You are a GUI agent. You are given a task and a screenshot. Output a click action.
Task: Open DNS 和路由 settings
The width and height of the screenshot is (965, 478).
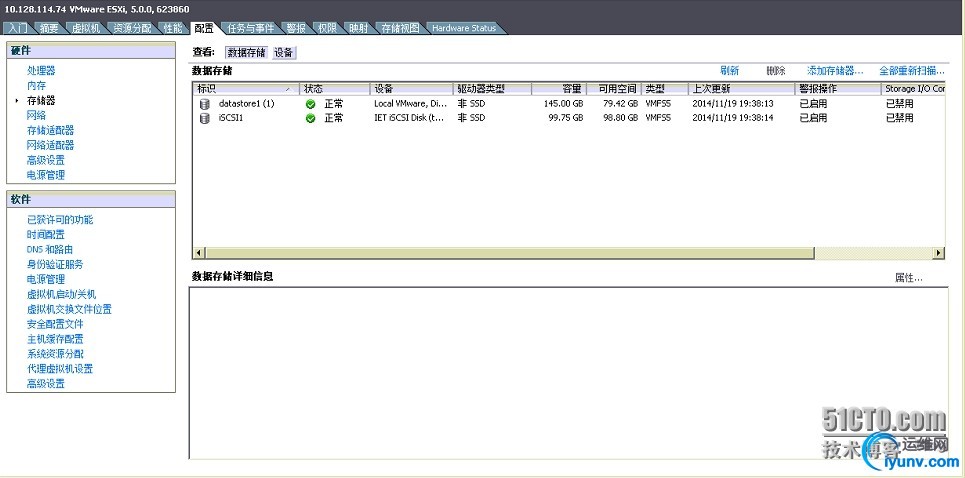(x=50, y=249)
